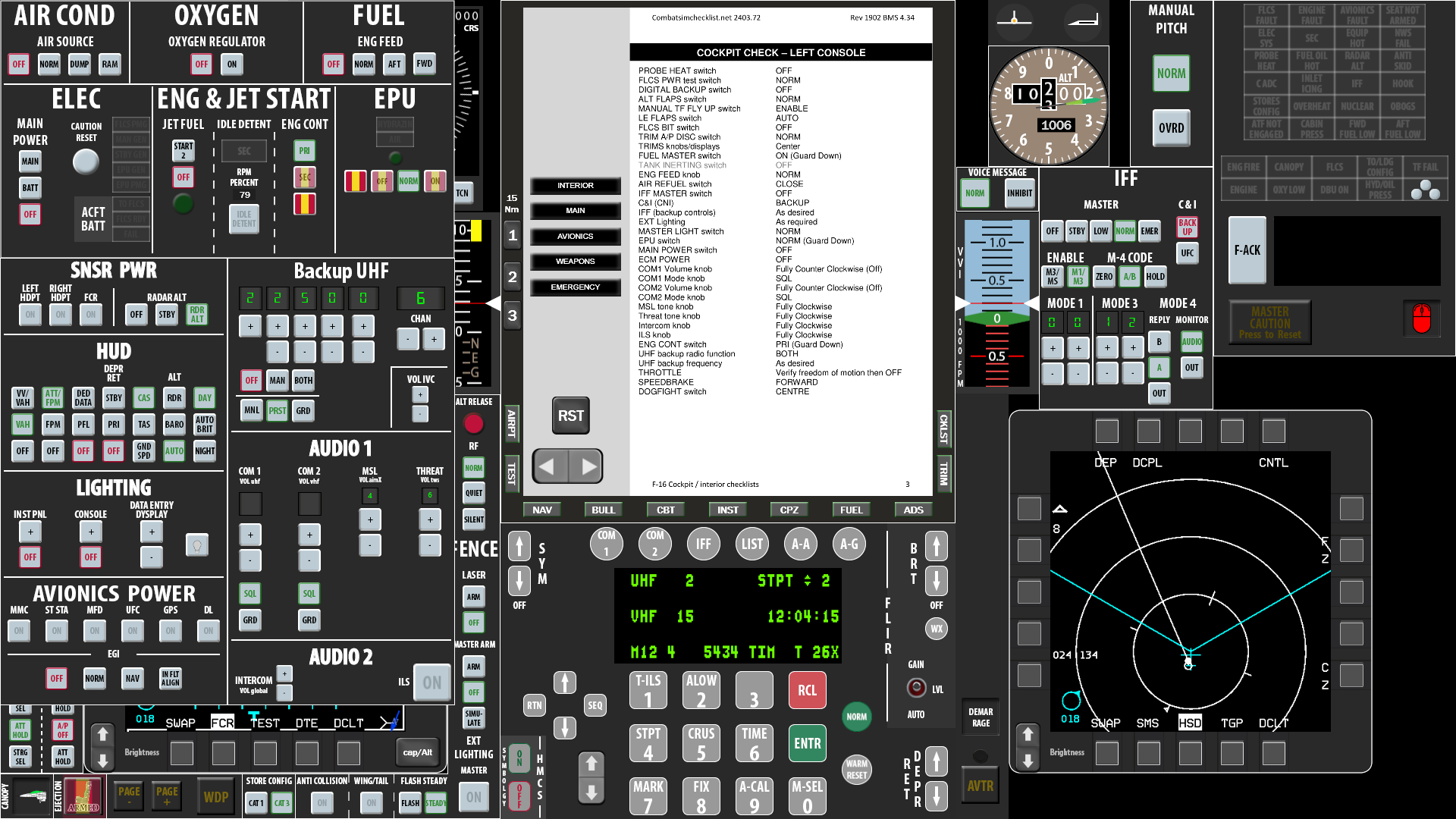The width and height of the screenshot is (1456, 819).
Task: Go to next checklist page arrow
Action: point(588,466)
